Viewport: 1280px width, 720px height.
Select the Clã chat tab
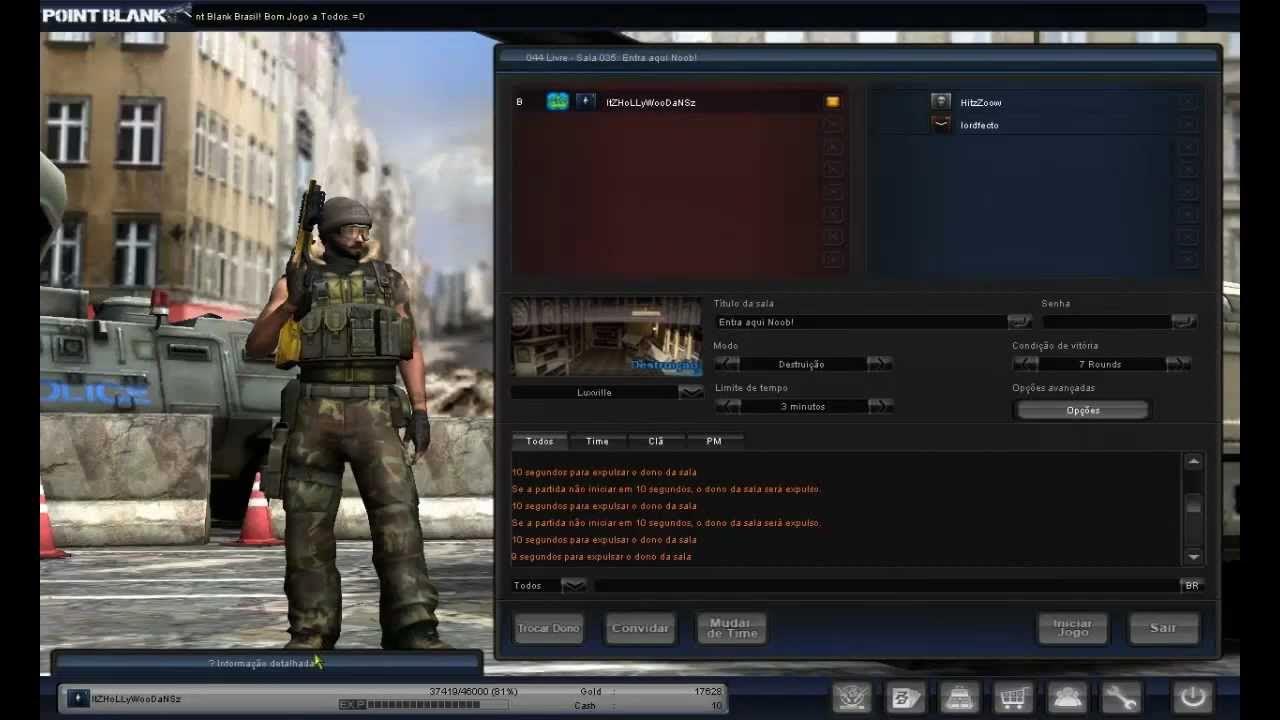(x=656, y=441)
